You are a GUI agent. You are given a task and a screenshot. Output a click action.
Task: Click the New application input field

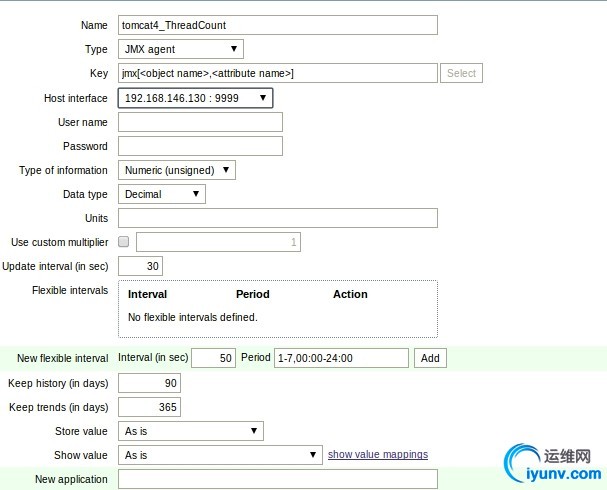click(278, 479)
